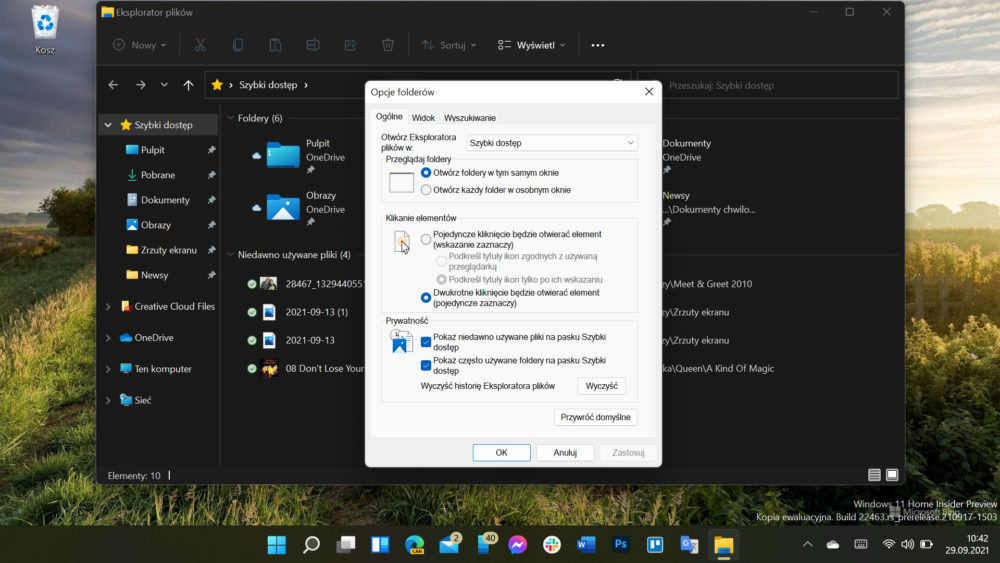This screenshot has width=1000, height=563.
Task: Click the OneDrive cloud tray icon
Action: [833, 545]
